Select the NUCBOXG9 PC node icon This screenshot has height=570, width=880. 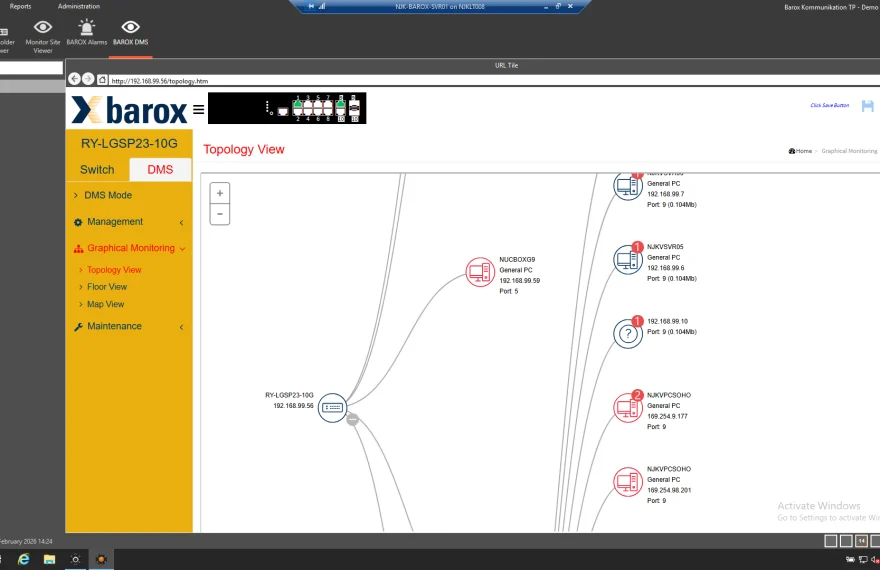(480, 272)
